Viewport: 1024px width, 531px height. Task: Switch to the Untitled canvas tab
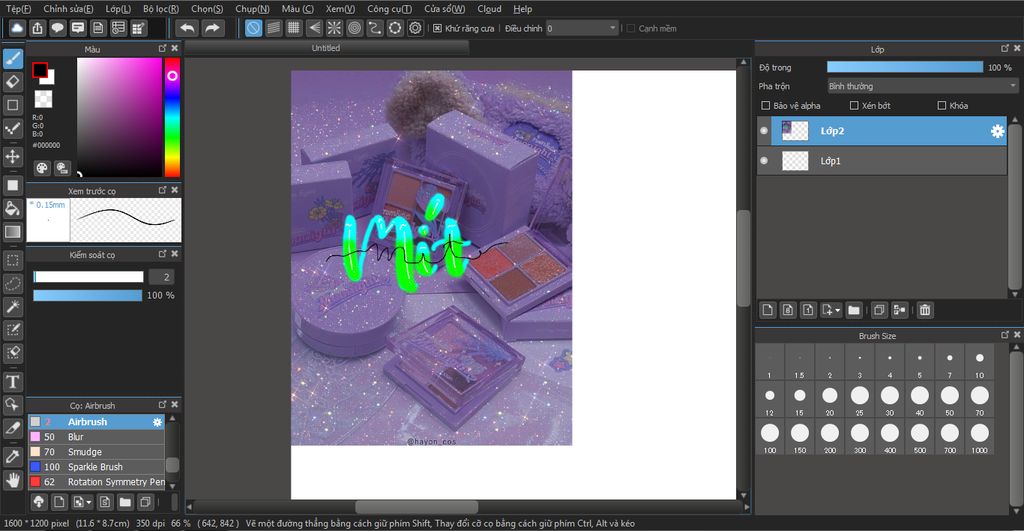point(326,48)
